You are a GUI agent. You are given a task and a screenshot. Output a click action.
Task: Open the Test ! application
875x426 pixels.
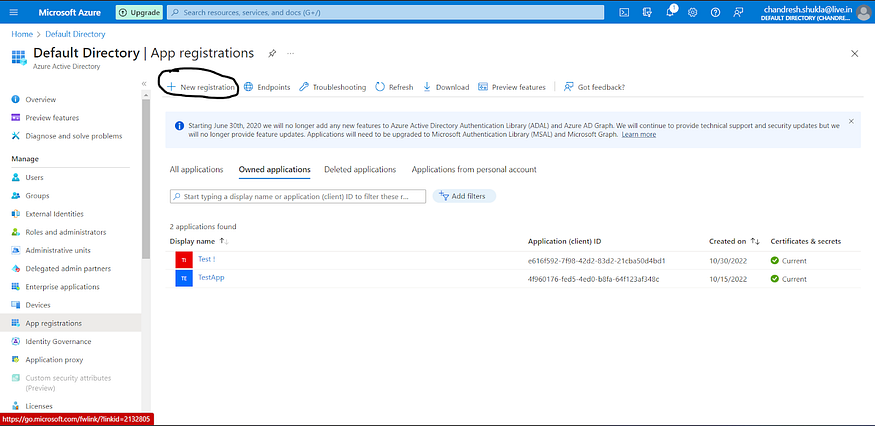pyautogui.click(x=206, y=260)
